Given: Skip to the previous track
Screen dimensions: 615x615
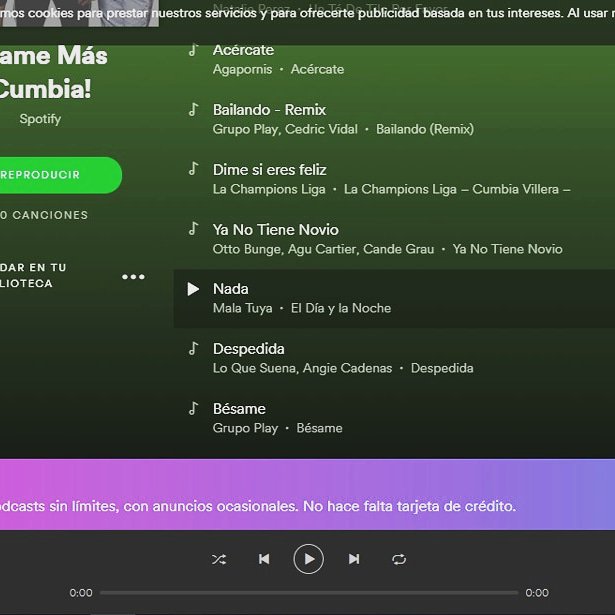Looking at the screenshot, I should pyautogui.click(x=264, y=559).
